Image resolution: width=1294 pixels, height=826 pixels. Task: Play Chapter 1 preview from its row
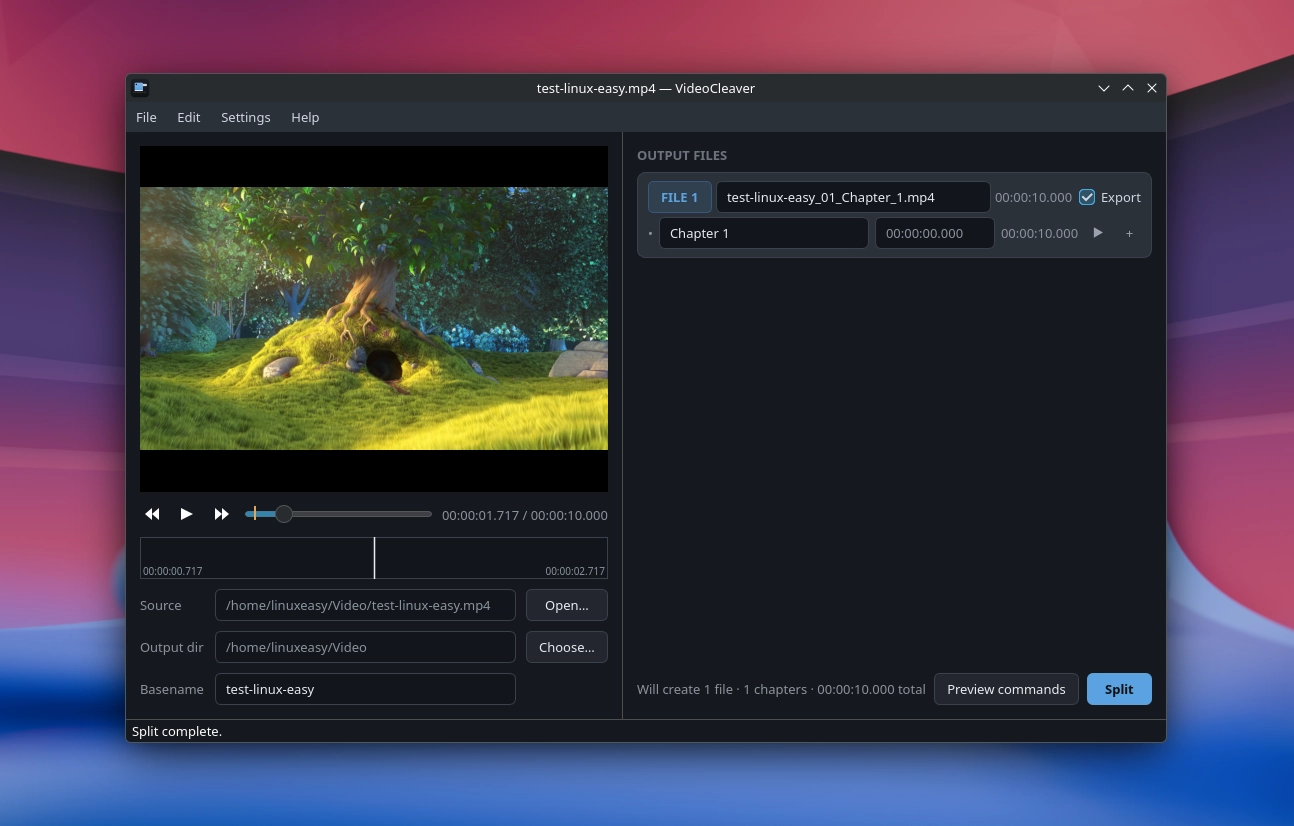(1098, 233)
